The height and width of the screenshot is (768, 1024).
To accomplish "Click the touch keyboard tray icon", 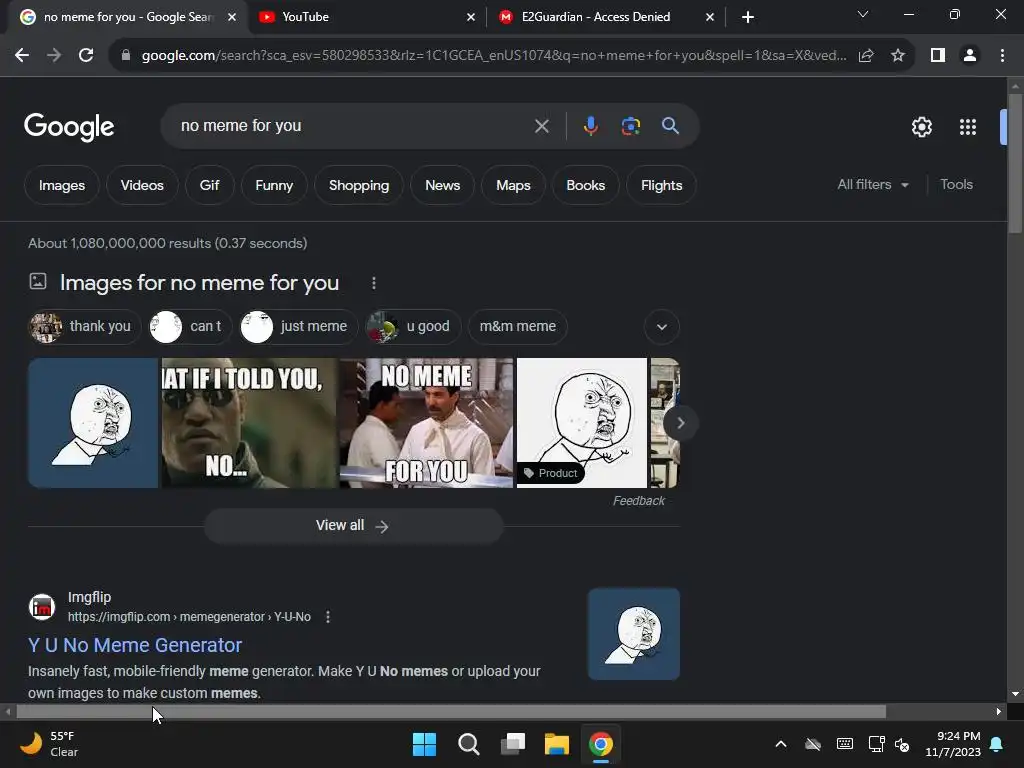I will coord(844,744).
